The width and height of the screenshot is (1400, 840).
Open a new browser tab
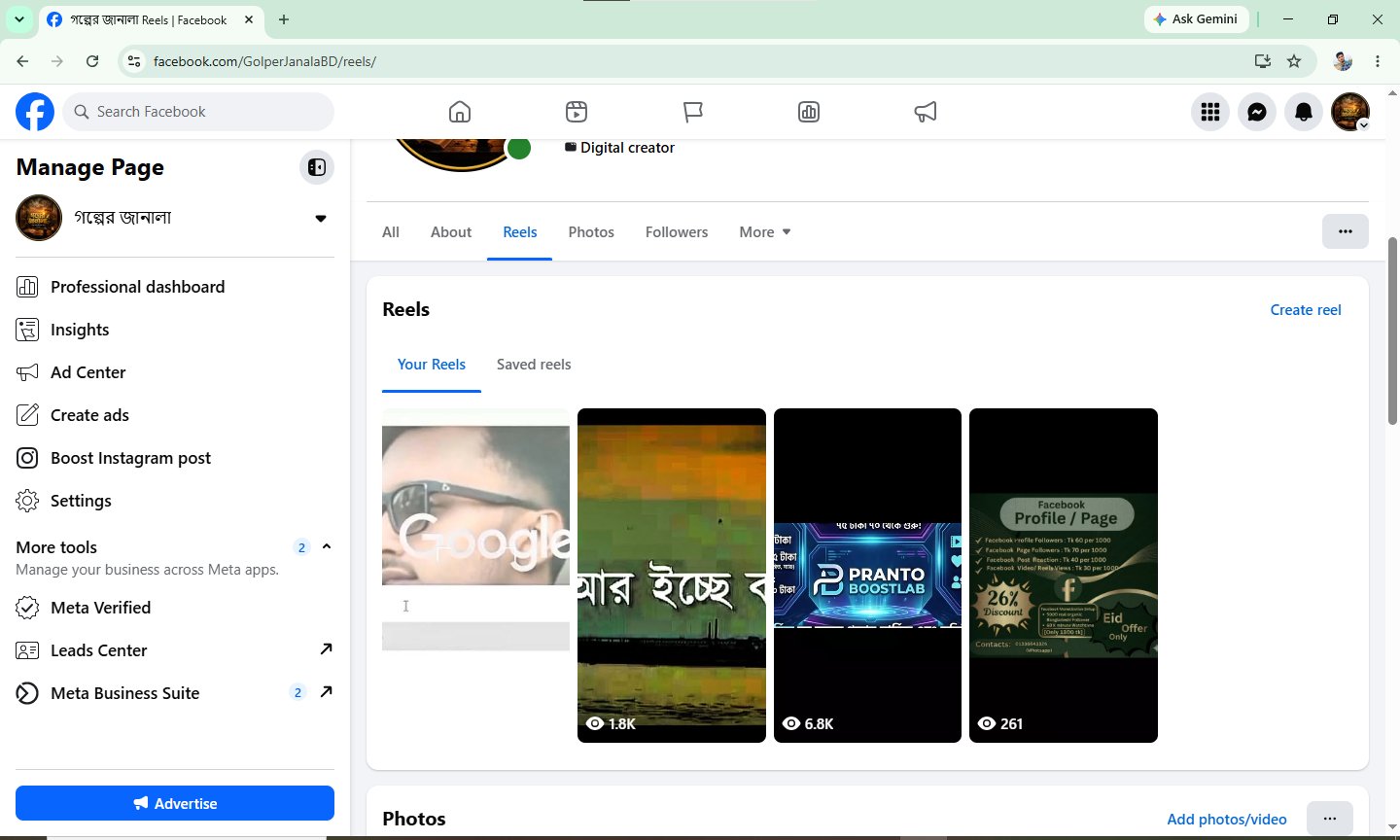point(284,19)
